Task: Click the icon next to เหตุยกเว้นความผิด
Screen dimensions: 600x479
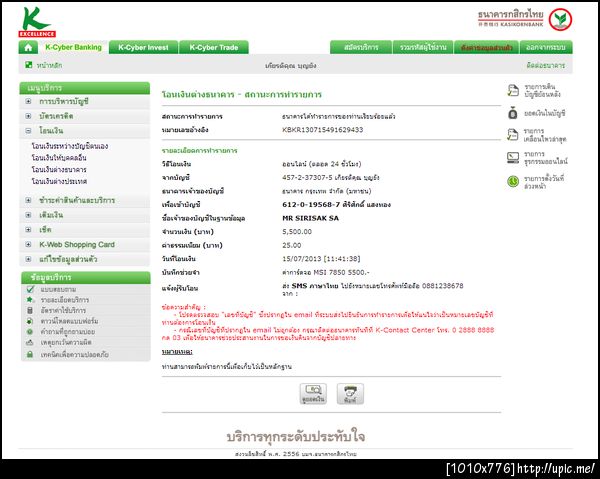Action: tap(30, 342)
